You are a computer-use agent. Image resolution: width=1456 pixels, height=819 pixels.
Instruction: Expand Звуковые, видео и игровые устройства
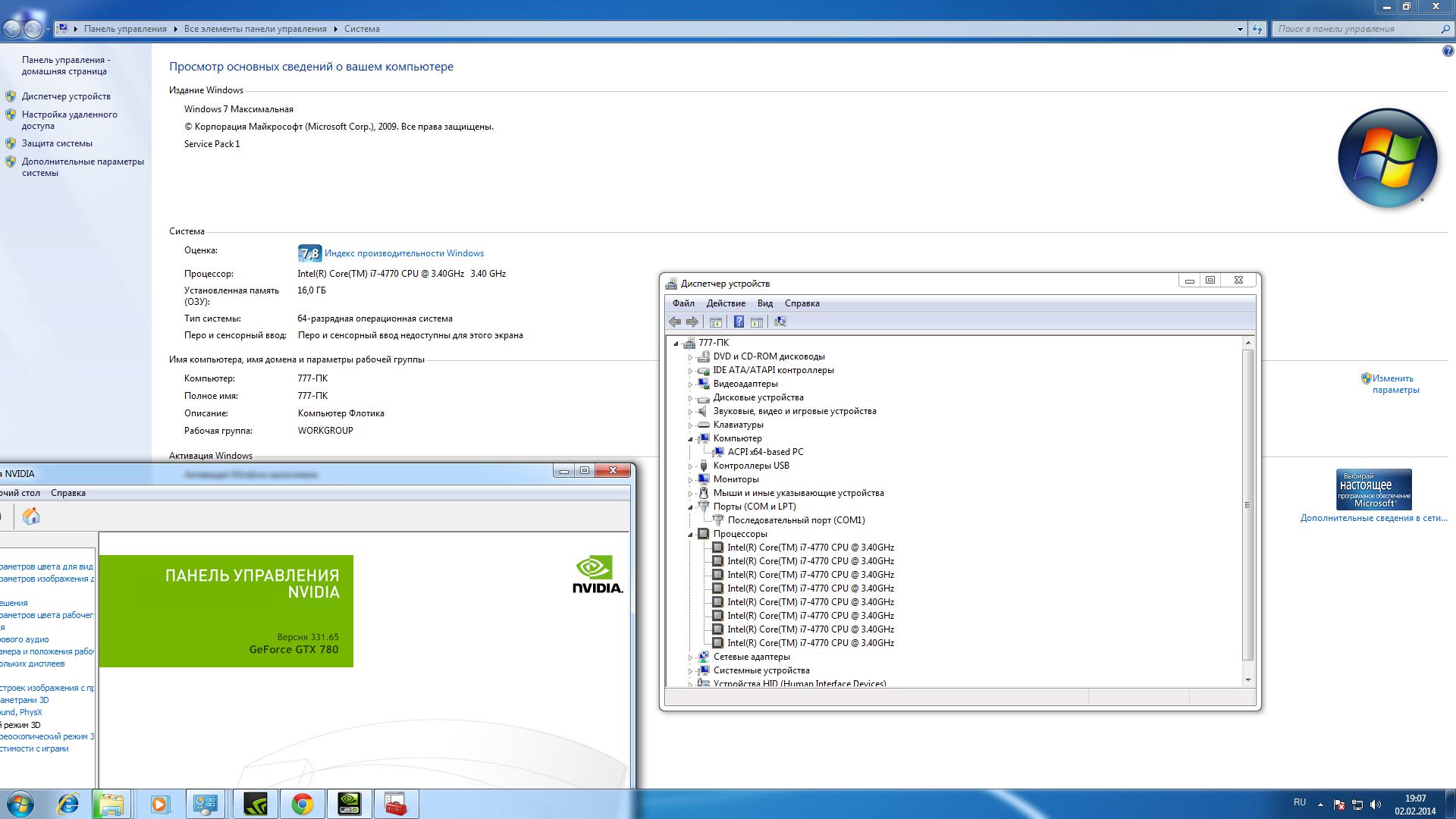[x=691, y=412]
